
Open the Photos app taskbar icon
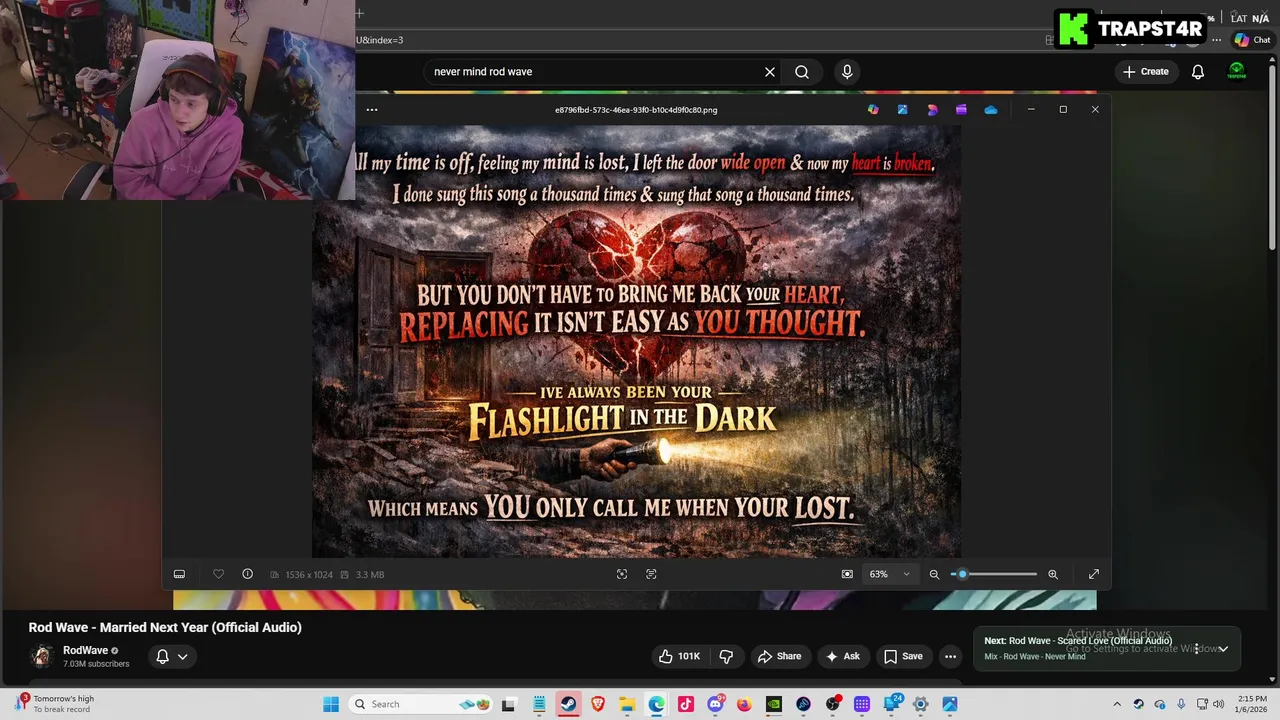click(950, 704)
